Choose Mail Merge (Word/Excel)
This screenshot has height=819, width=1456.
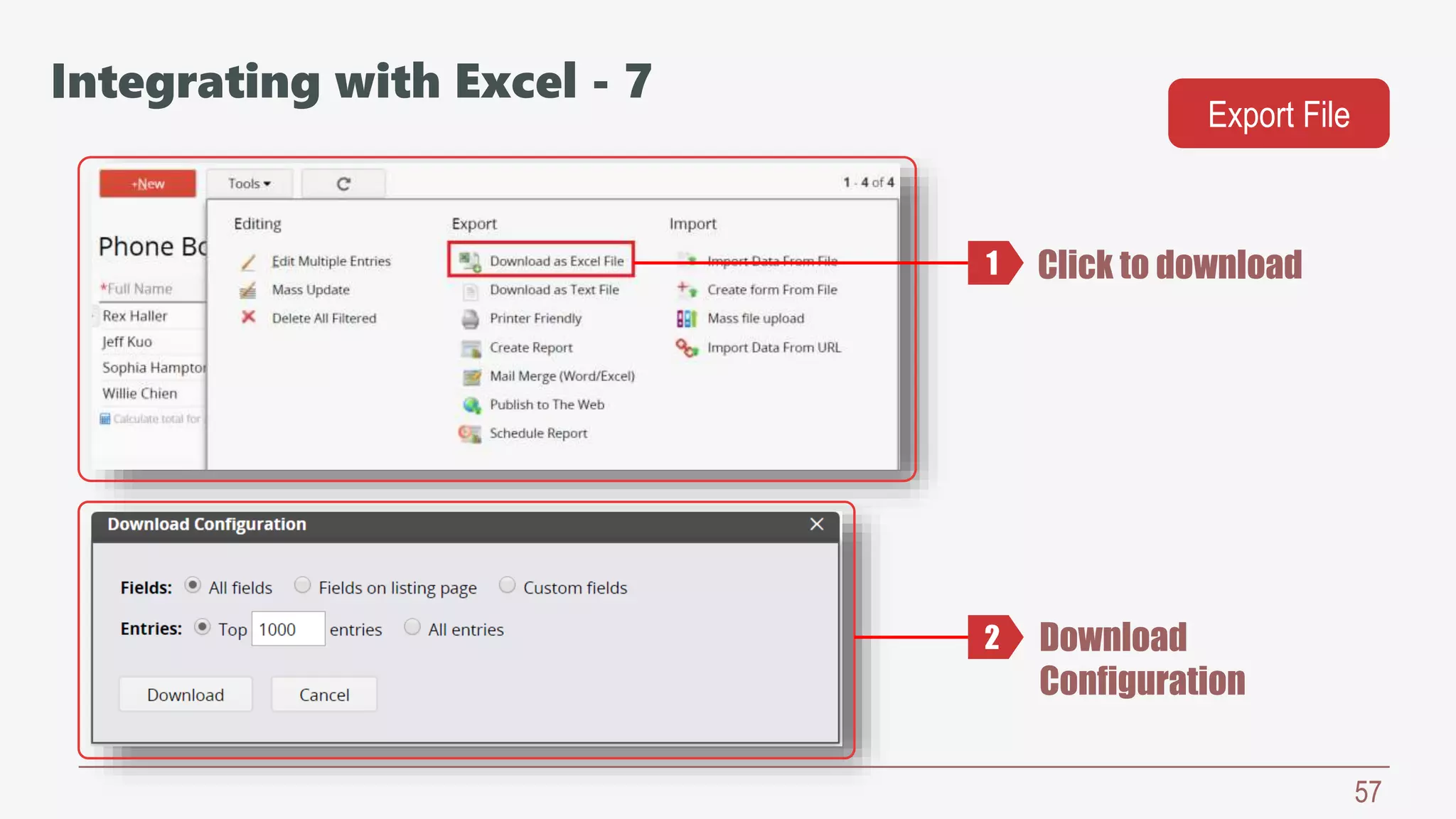[562, 376]
